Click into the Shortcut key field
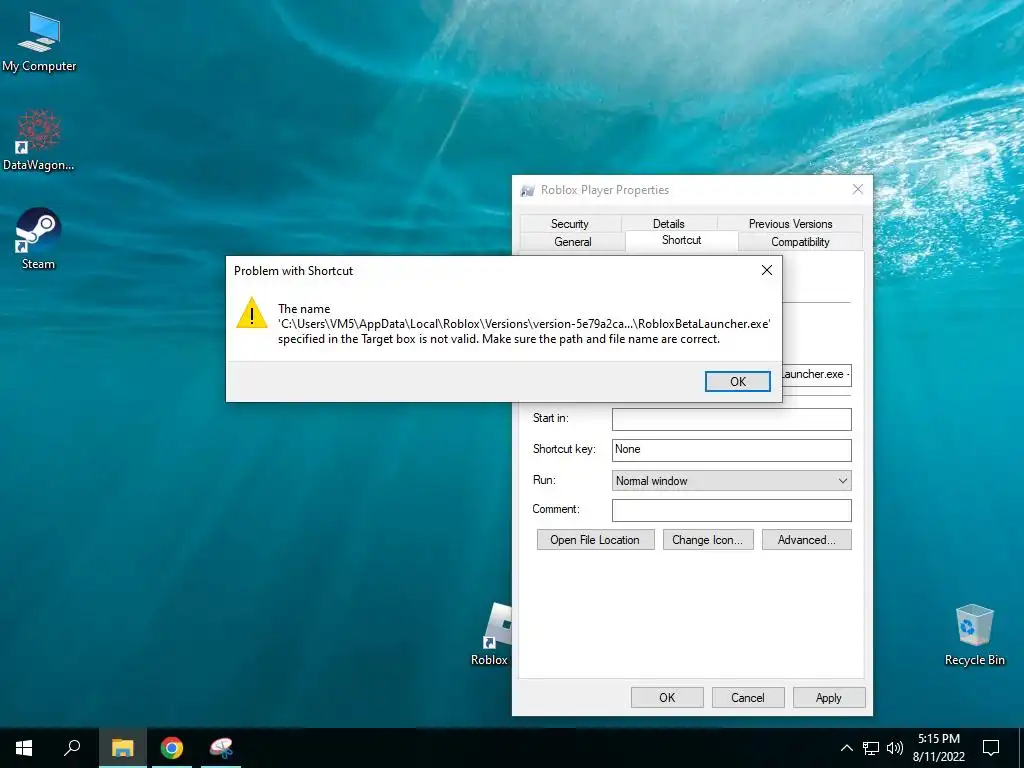Viewport: 1024px width, 768px height. point(731,450)
